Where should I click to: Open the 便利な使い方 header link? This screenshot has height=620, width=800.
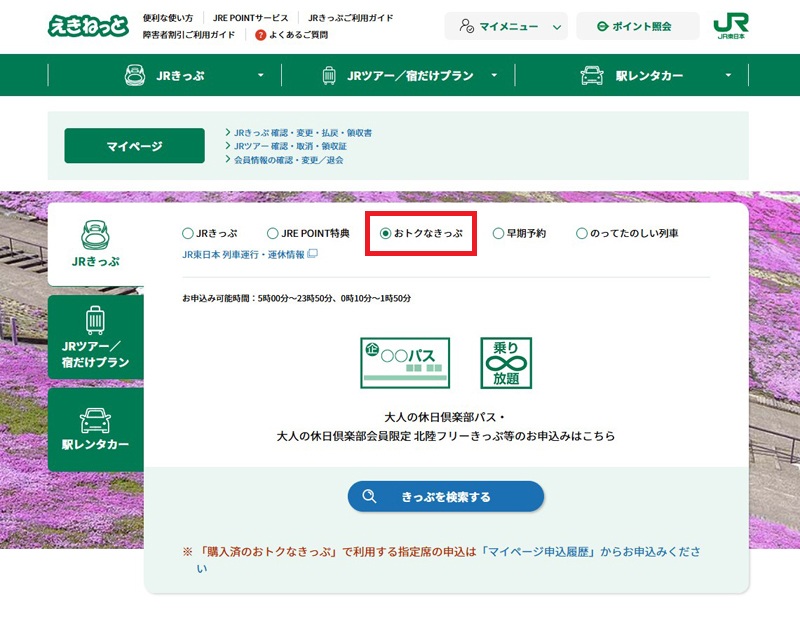pos(168,18)
